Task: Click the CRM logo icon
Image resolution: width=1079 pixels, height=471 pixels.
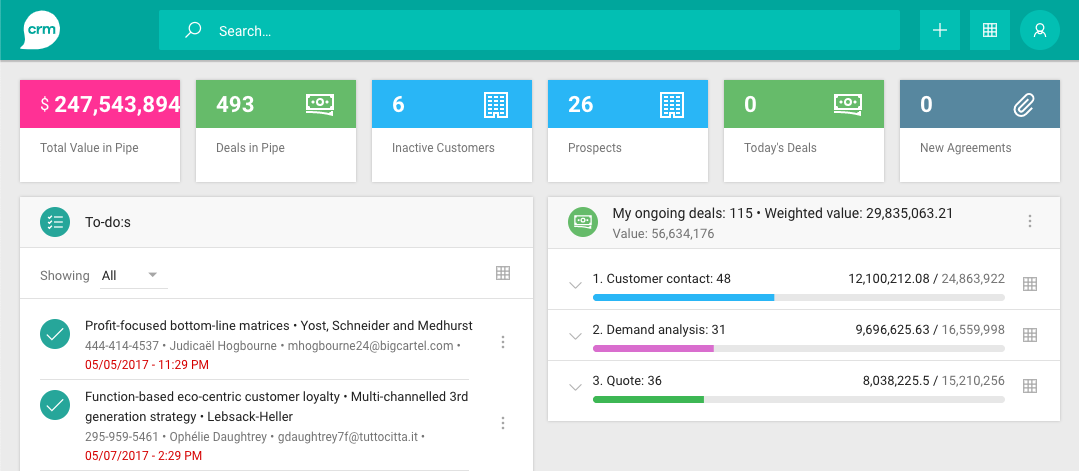Action: click(x=40, y=29)
